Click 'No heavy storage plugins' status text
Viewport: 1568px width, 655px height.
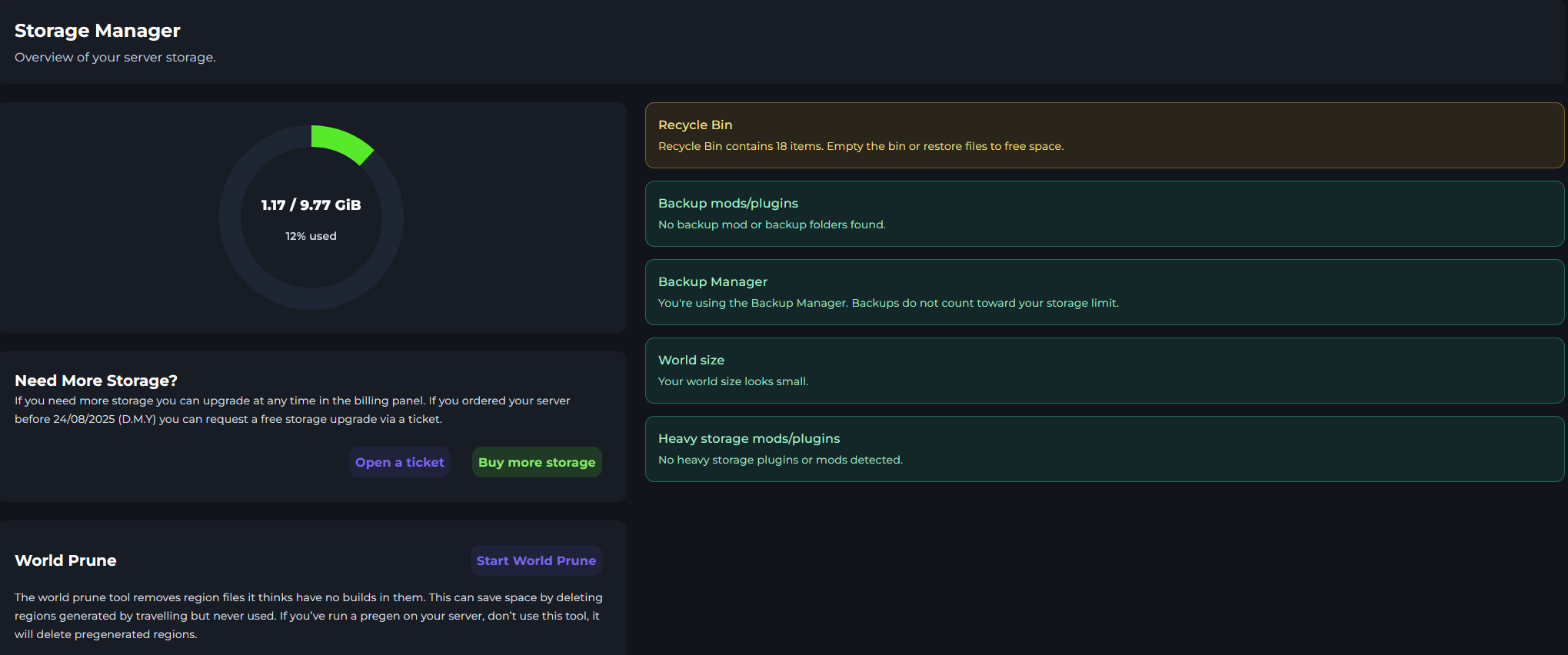tap(780, 460)
